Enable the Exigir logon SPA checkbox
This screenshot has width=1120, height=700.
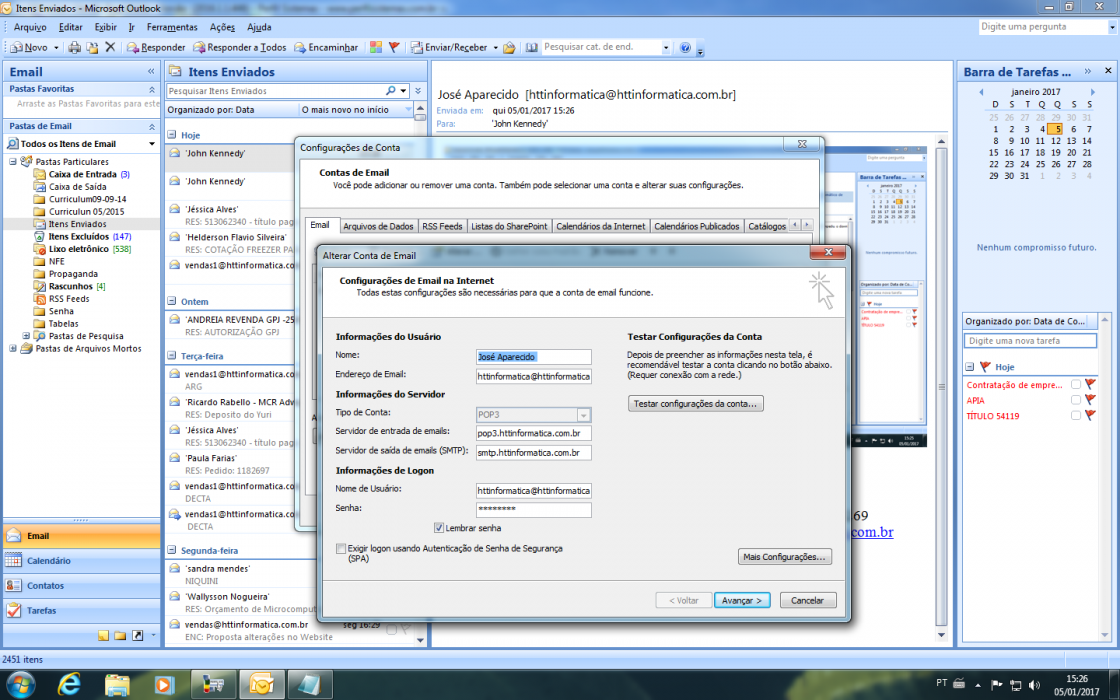341,549
